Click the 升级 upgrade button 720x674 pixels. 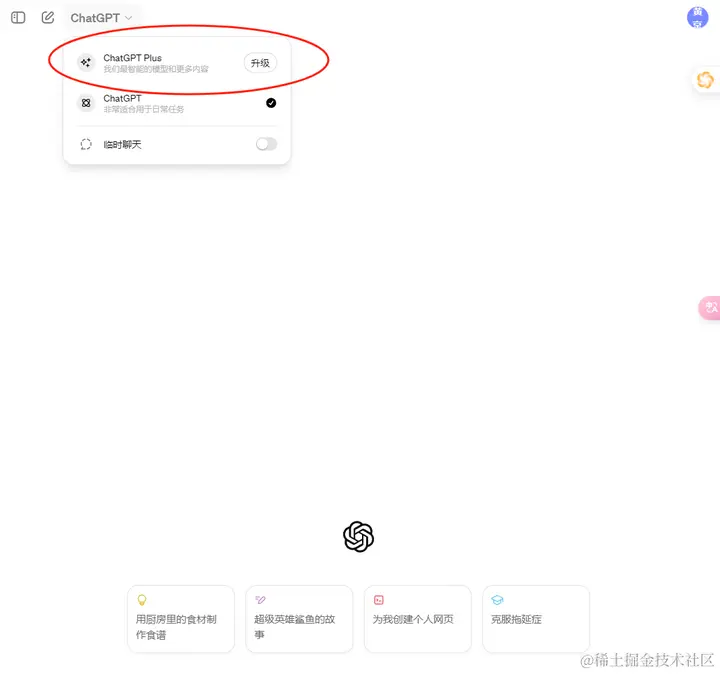260,63
